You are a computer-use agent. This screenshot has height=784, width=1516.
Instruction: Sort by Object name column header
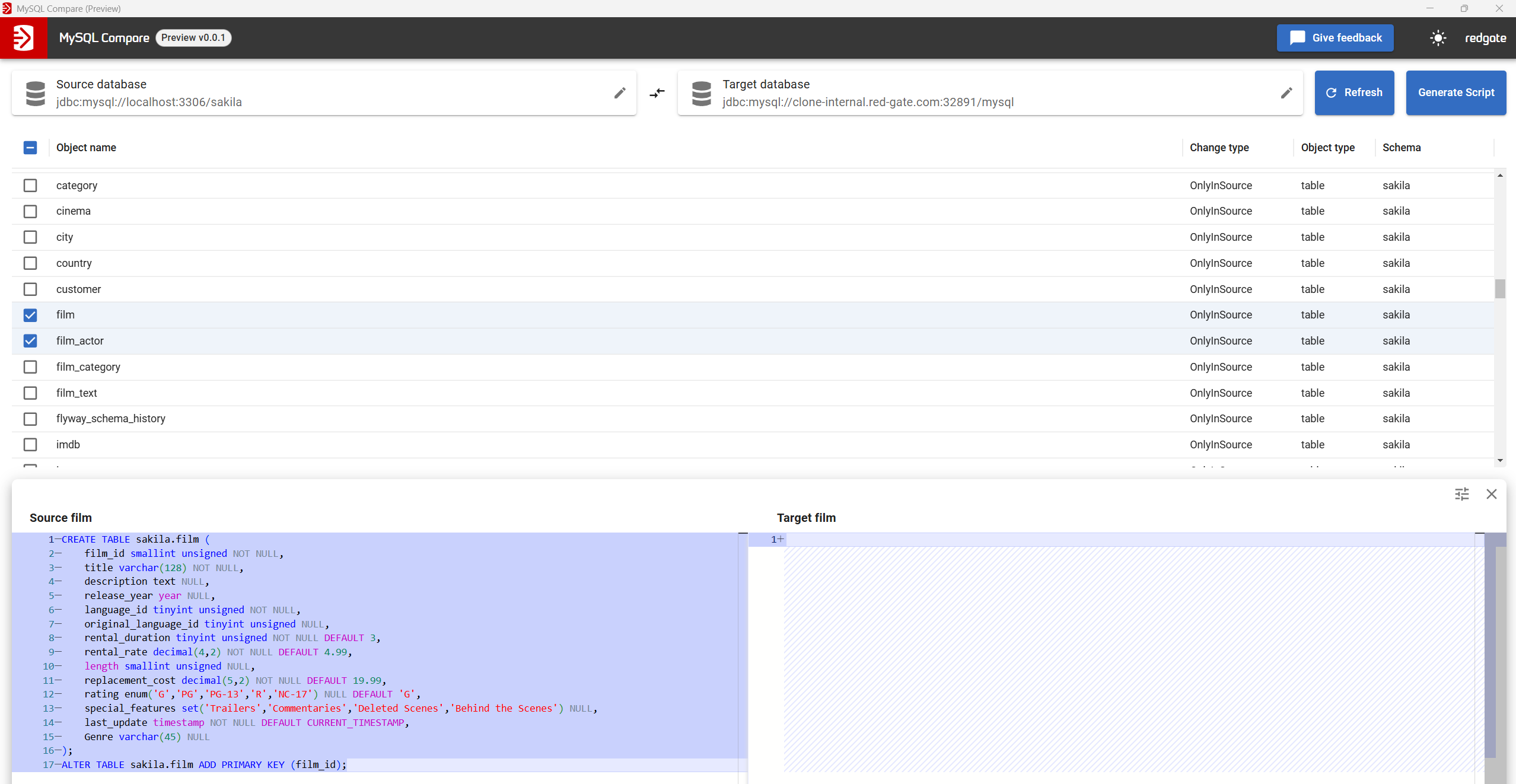point(86,148)
